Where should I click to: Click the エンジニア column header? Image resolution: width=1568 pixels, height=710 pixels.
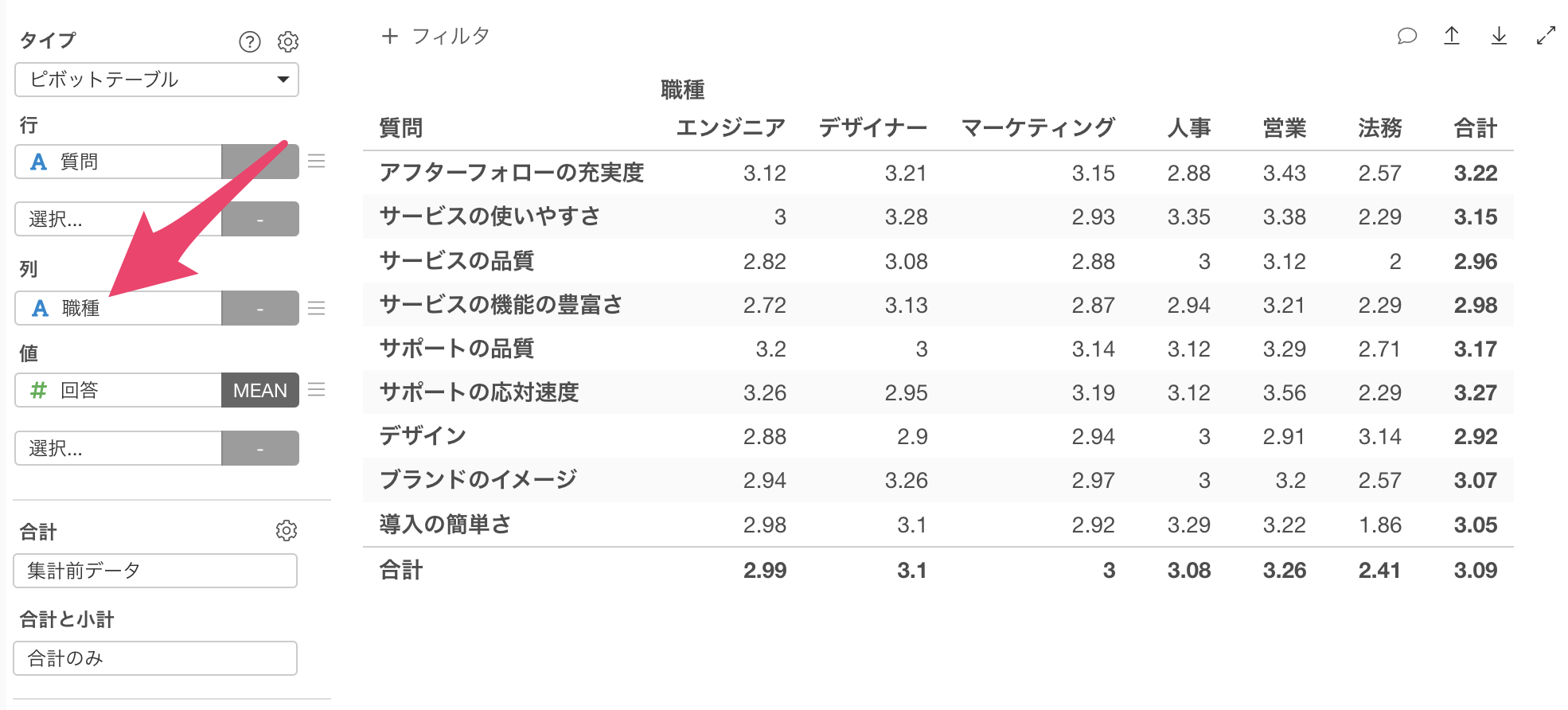point(731,128)
